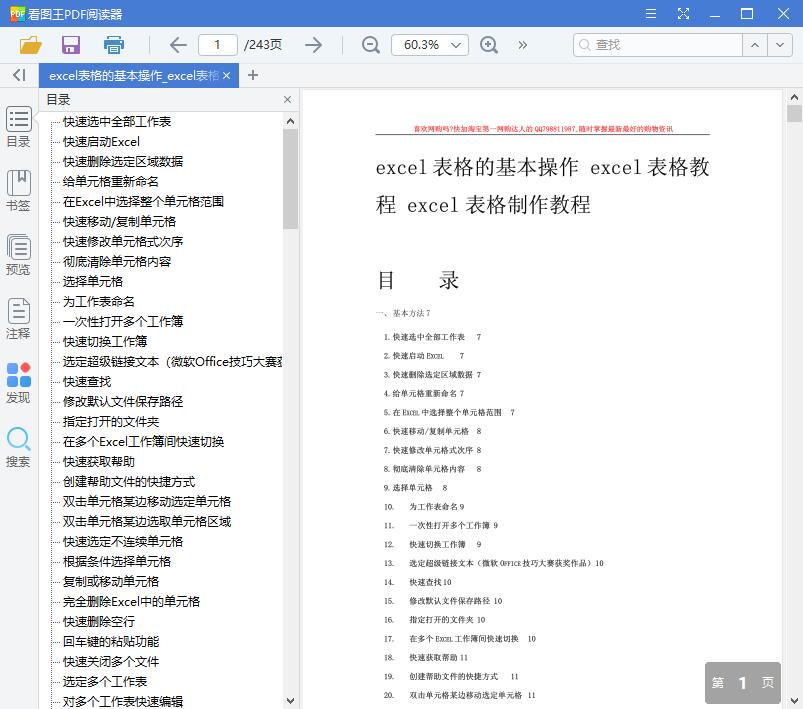803x709 pixels.
Task: Select outline item 快速切换工作簿
Action: click(105, 341)
